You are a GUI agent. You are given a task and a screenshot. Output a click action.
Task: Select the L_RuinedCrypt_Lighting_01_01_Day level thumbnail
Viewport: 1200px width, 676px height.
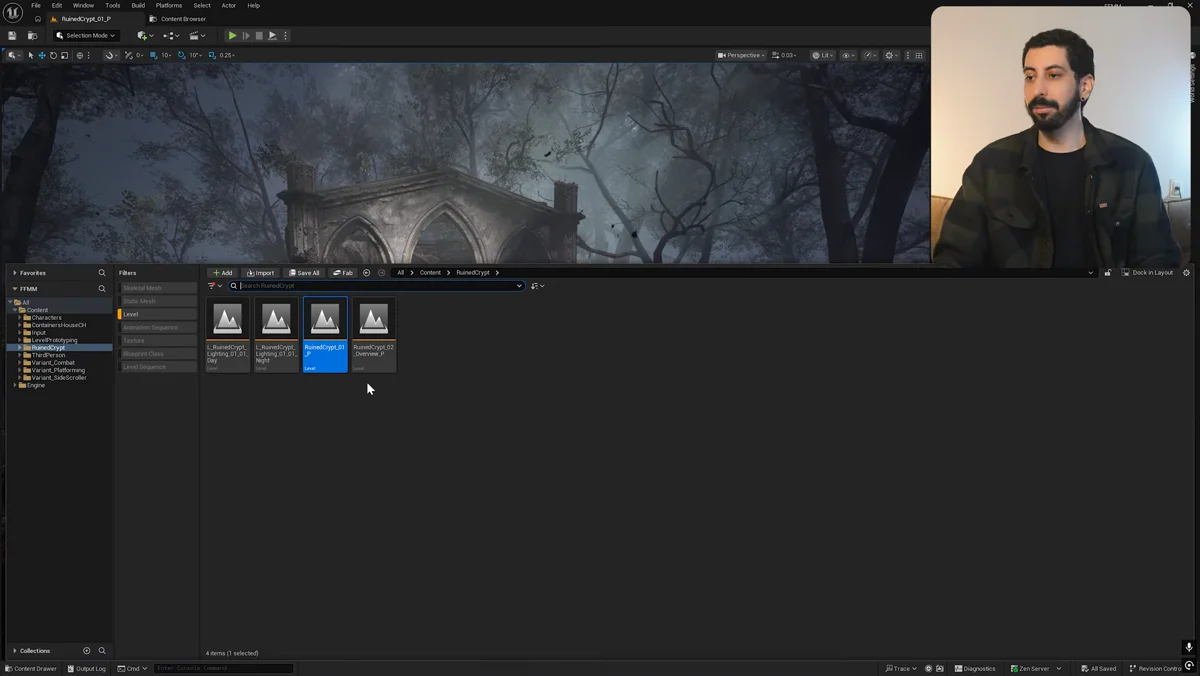coord(227,335)
